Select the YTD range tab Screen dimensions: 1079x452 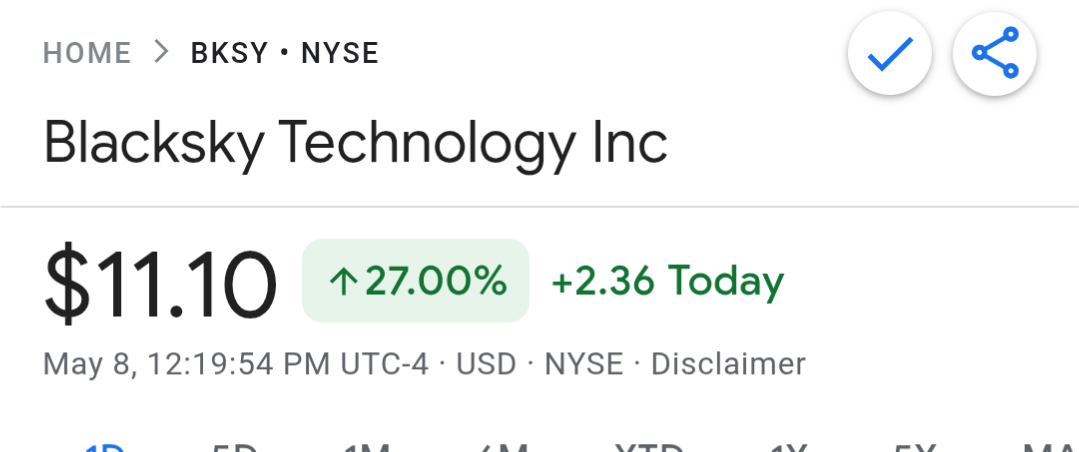point(649,447)
